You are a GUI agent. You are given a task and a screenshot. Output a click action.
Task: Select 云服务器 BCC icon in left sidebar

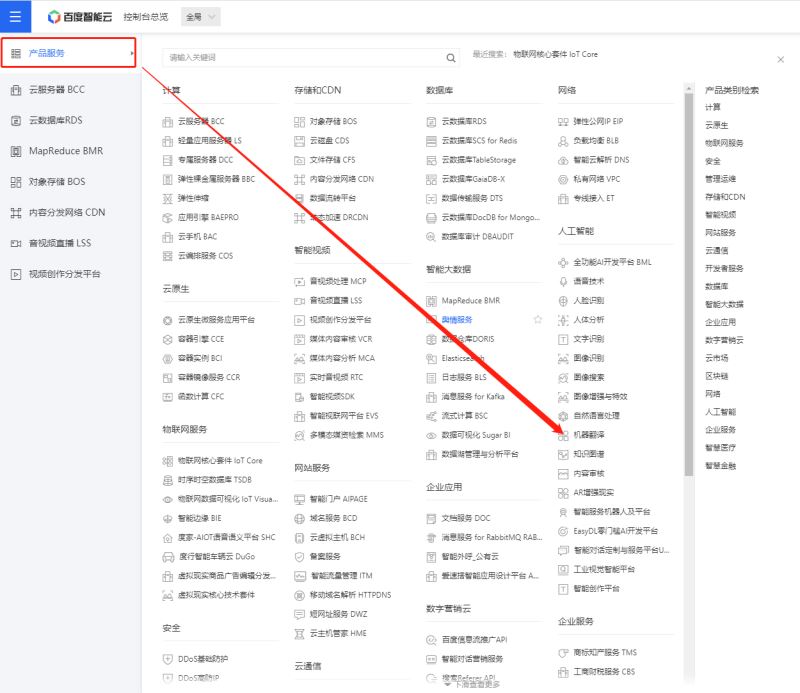(x=16, y=90)
